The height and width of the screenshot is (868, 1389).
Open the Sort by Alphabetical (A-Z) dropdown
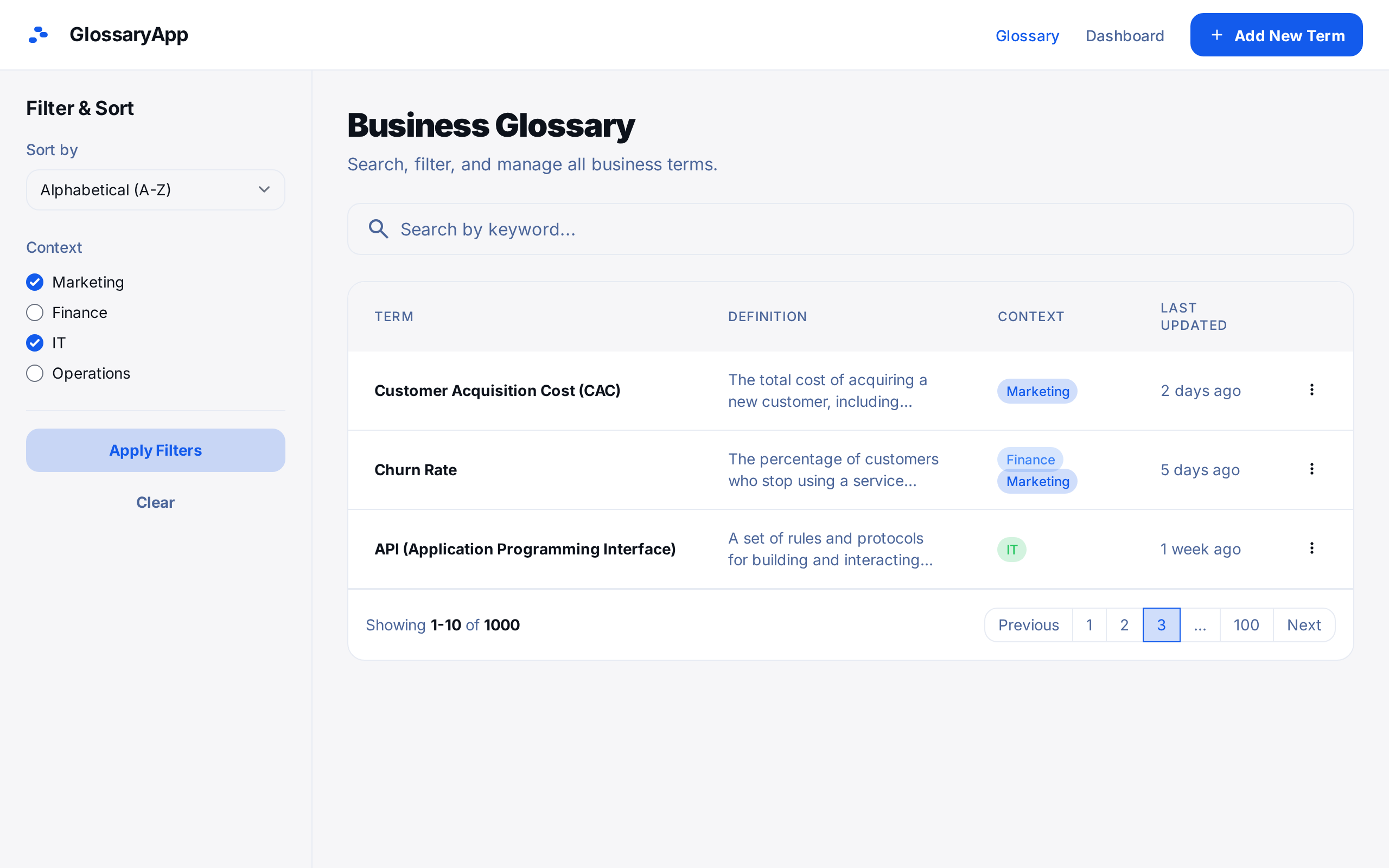tap(156, 190)
